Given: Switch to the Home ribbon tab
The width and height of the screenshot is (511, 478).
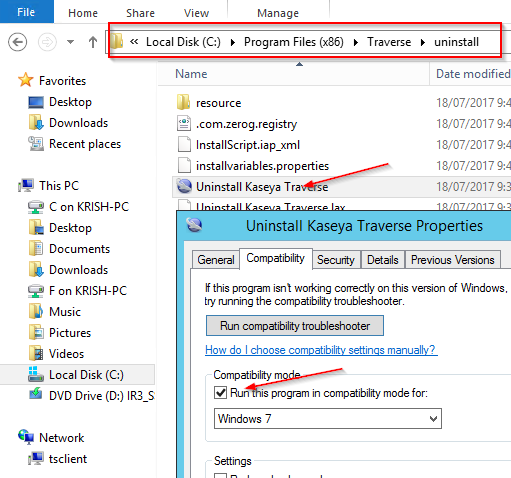Looking at the screenshot, I should click(x=83, y=13).
